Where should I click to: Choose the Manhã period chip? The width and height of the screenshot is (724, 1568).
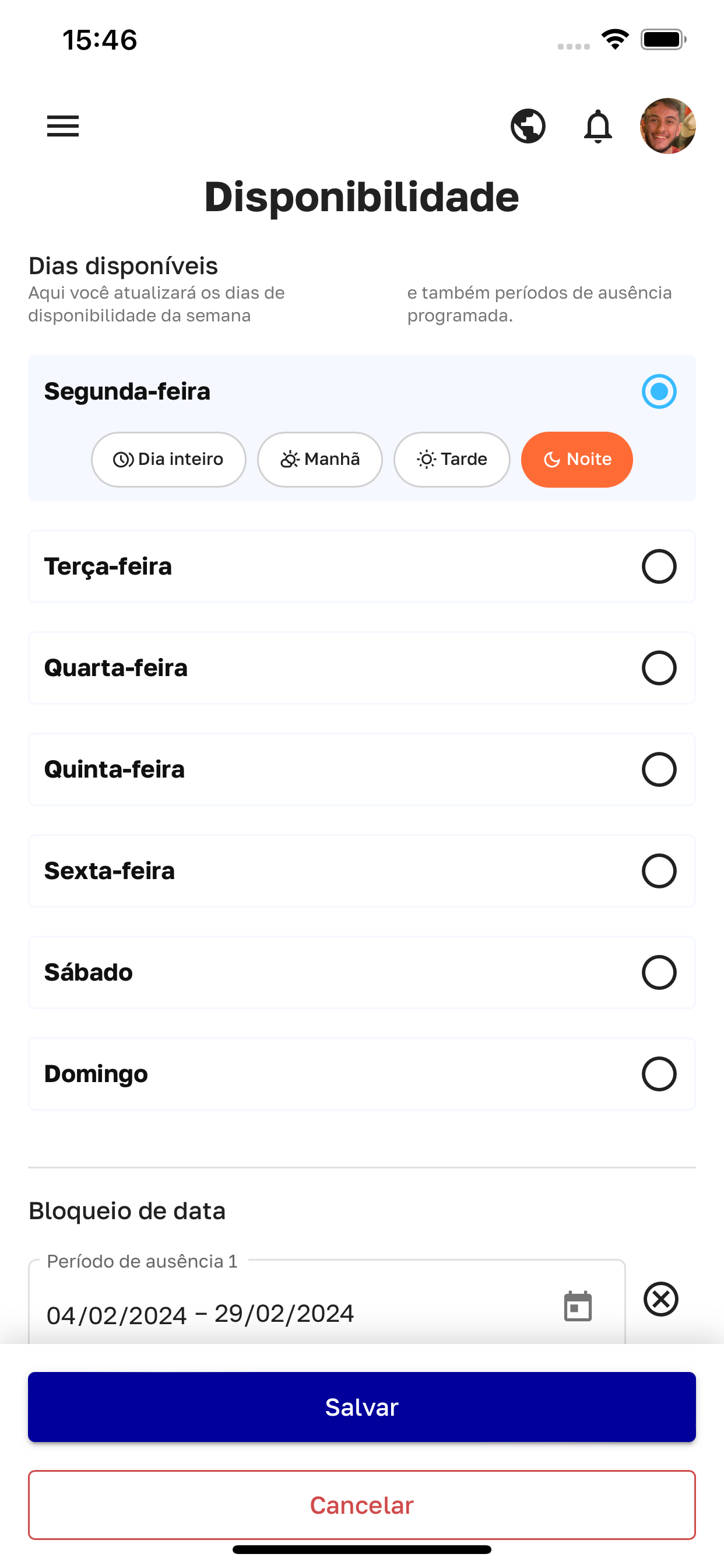point(320,460)
